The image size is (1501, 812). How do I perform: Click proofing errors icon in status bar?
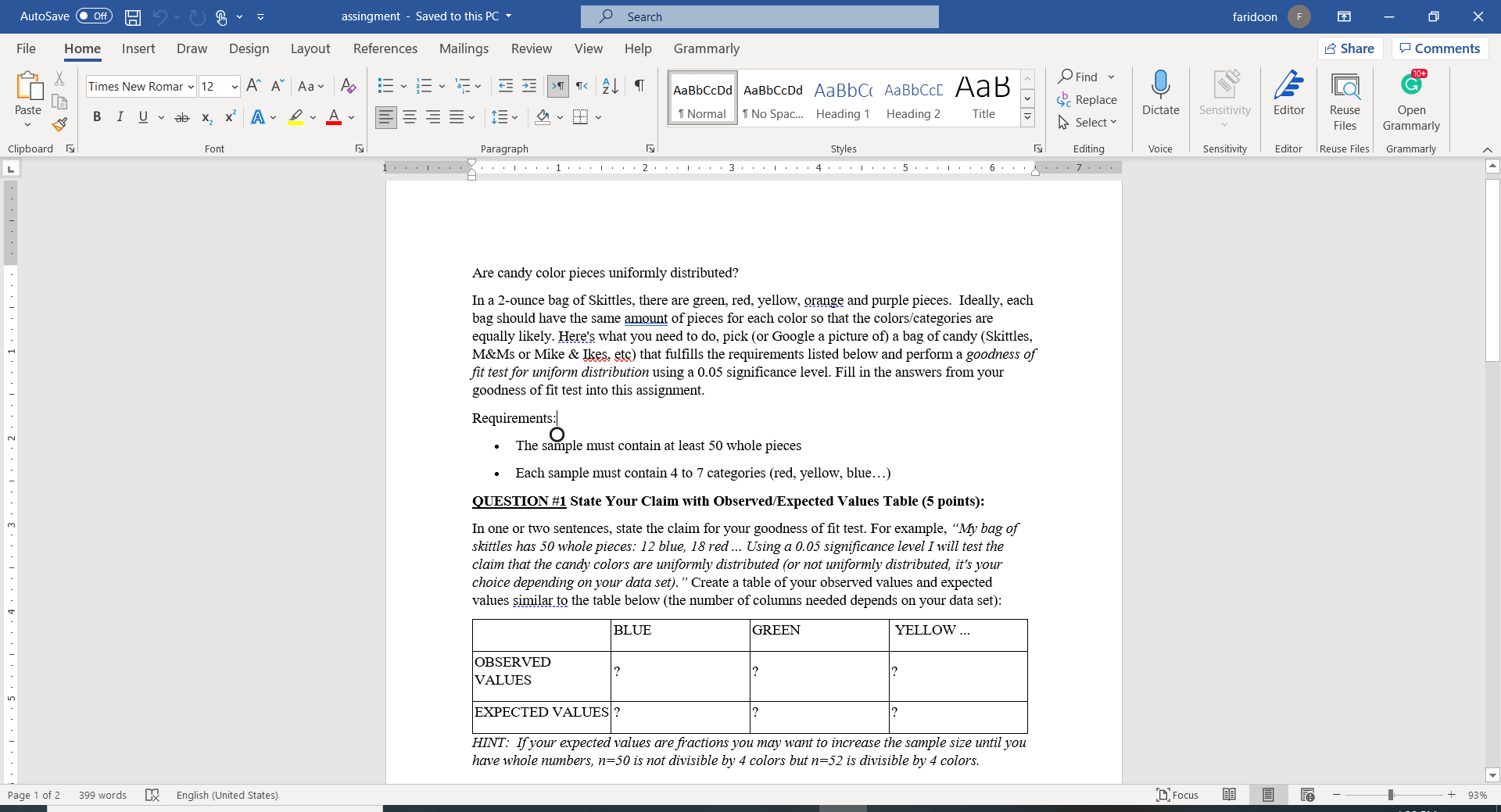[x=152, y=795]
